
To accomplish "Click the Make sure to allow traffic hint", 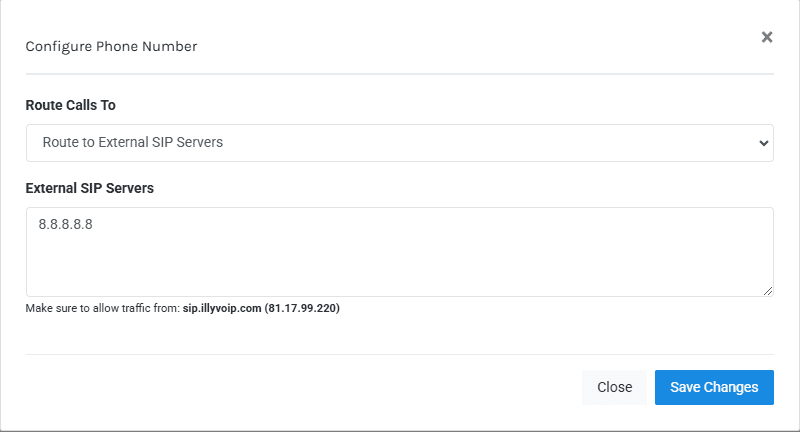I will click(x=102, y=309).
